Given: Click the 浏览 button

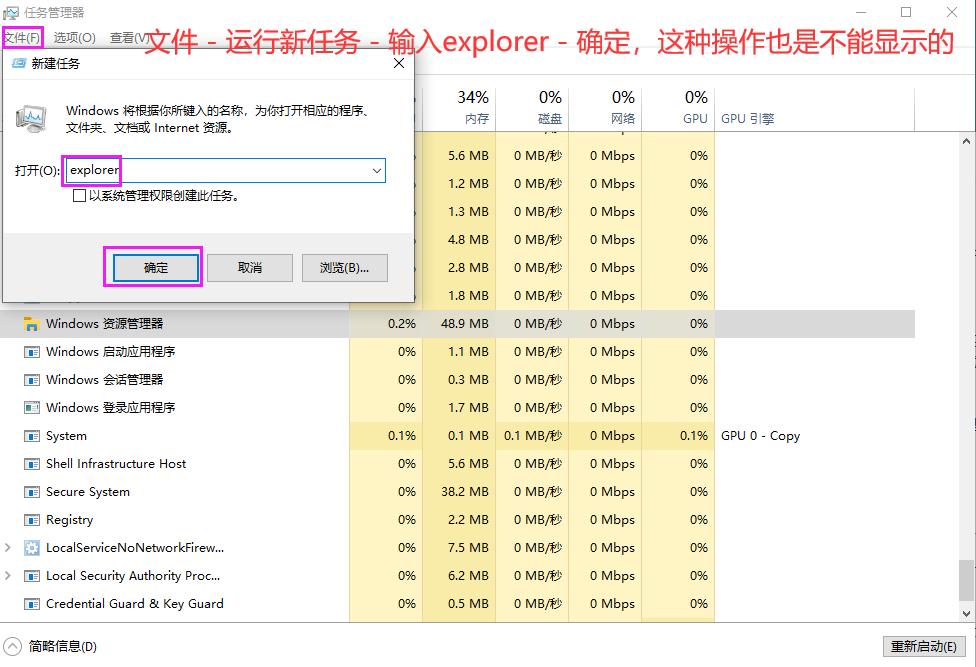Looking at the screenshot, I should [x=345, y=267].
